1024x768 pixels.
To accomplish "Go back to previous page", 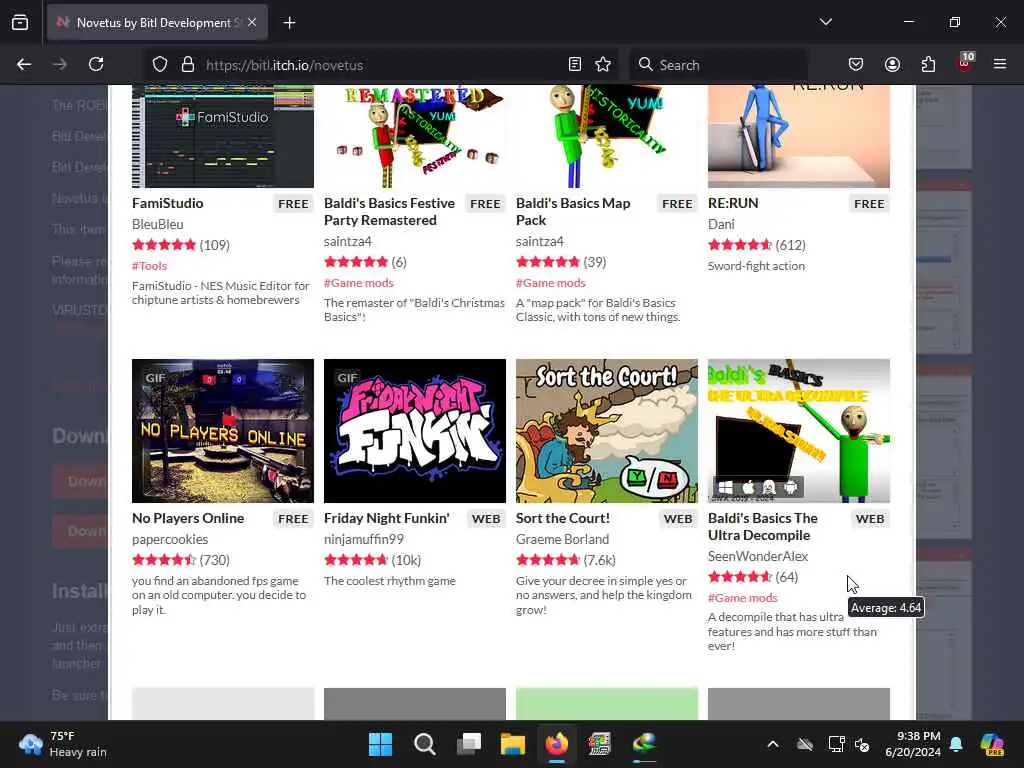I will (x=24, y=64).
